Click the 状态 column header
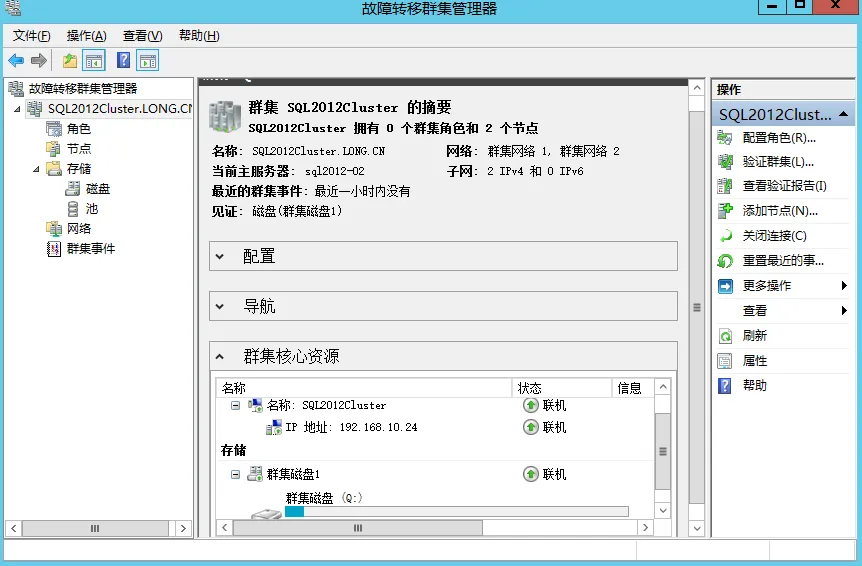 (562, 388)
